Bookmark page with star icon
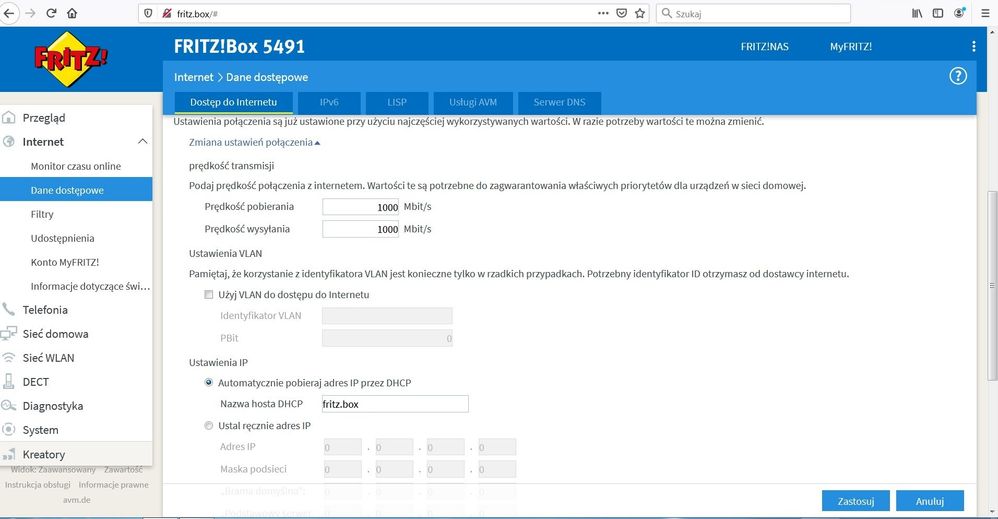998x519 pixels. pyautogui.click(x=640, y=14)
